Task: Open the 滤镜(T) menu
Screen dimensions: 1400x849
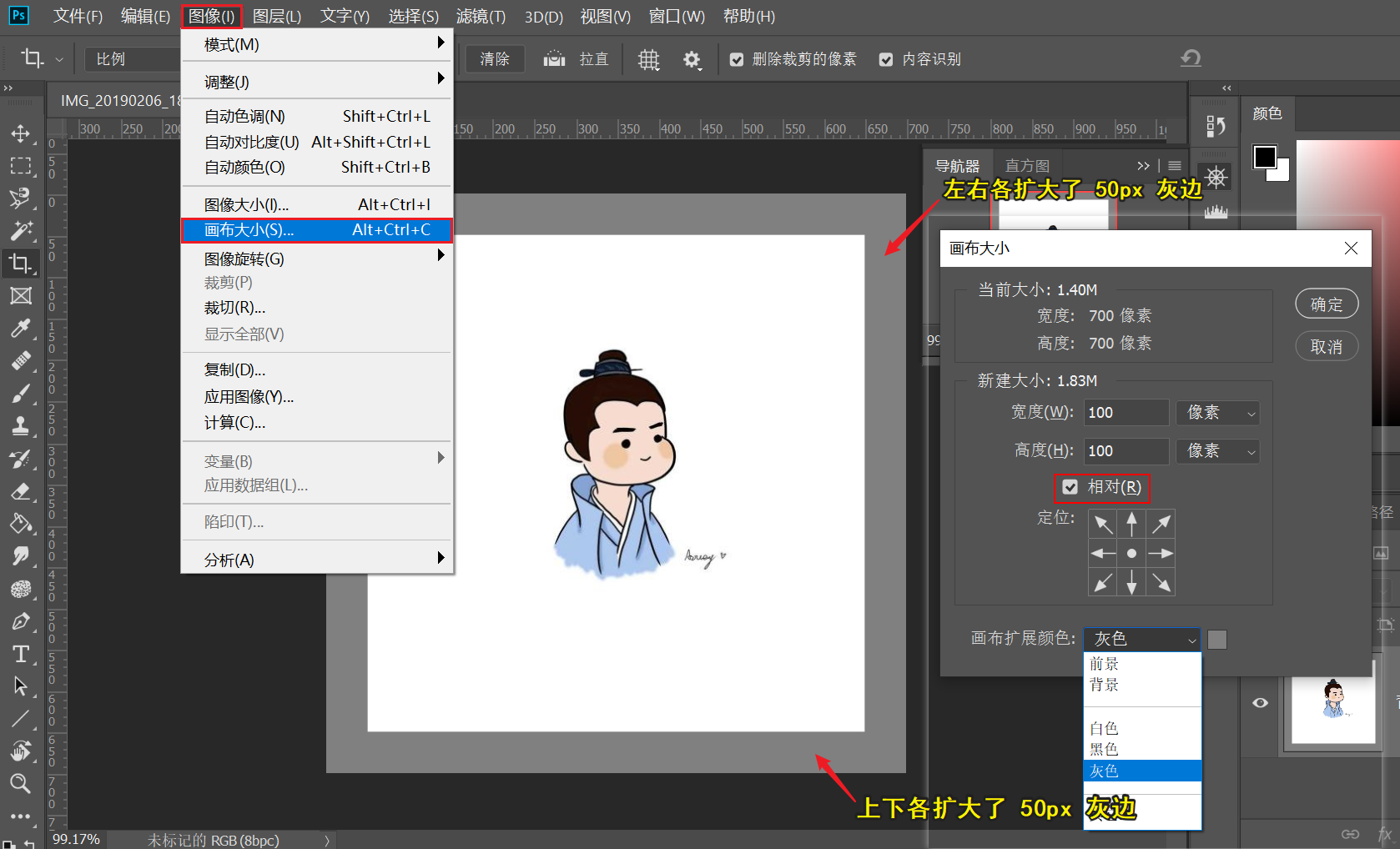Action: [481, 16]
